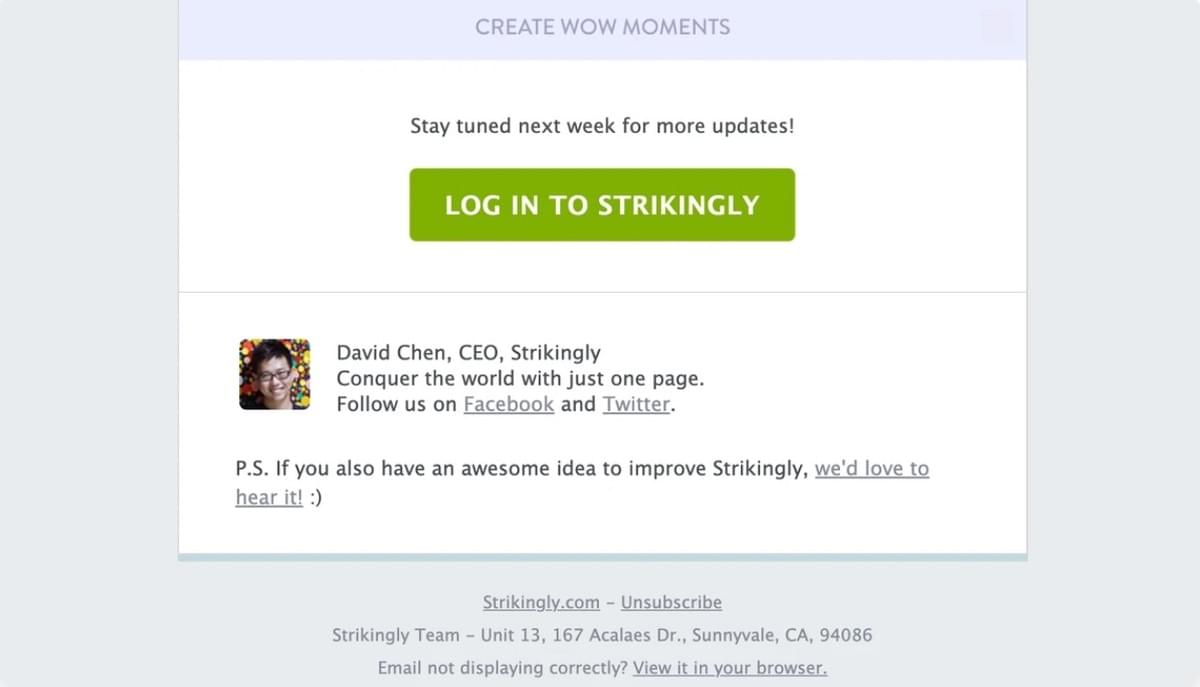Click the "Follow us on" sentence
Screen dimensions: 1200x687
click(x=396, y=404)
